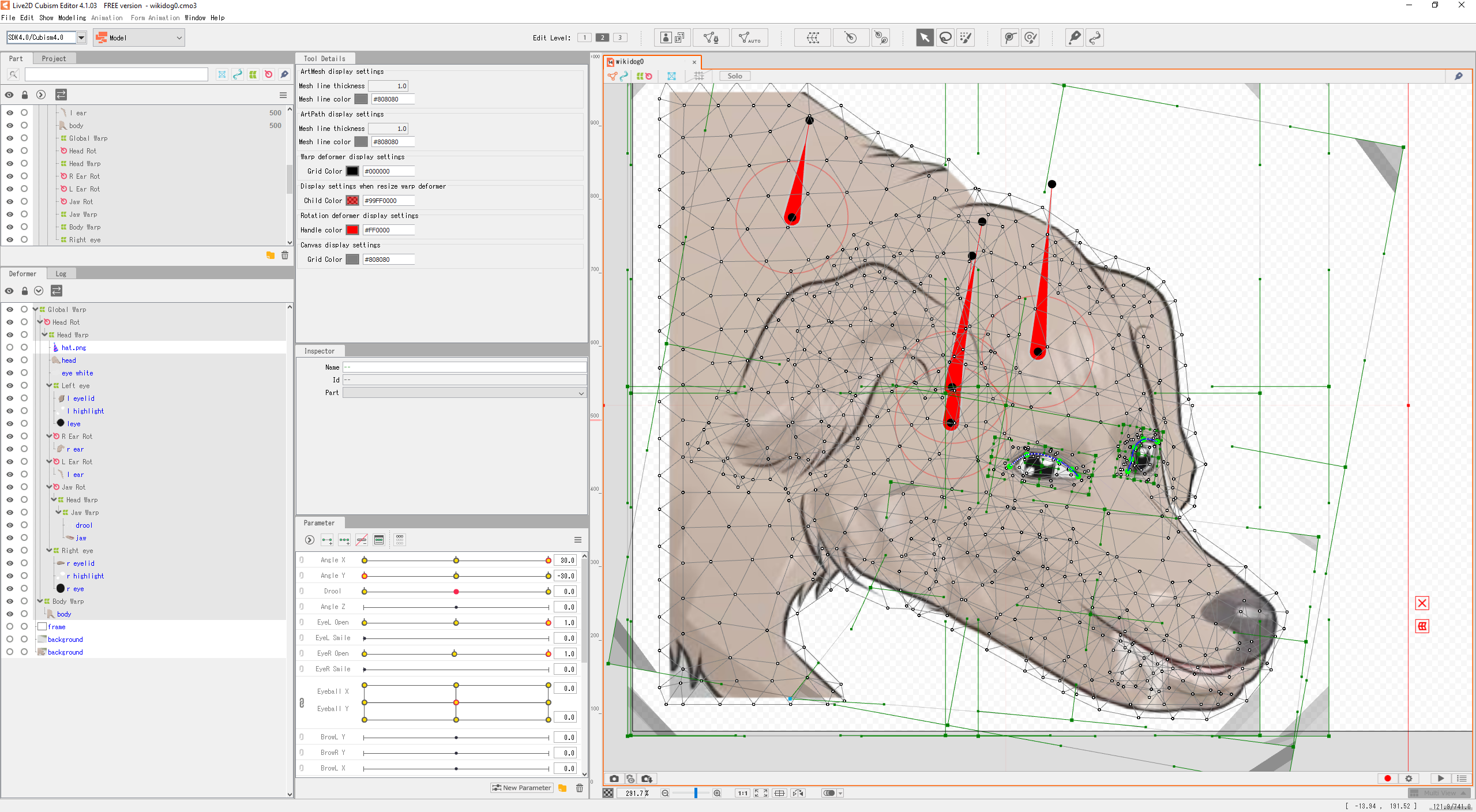The image size is (1476, 812).
Task: Click zoom out magnifier icon
Action: click(x=665, y=794)
